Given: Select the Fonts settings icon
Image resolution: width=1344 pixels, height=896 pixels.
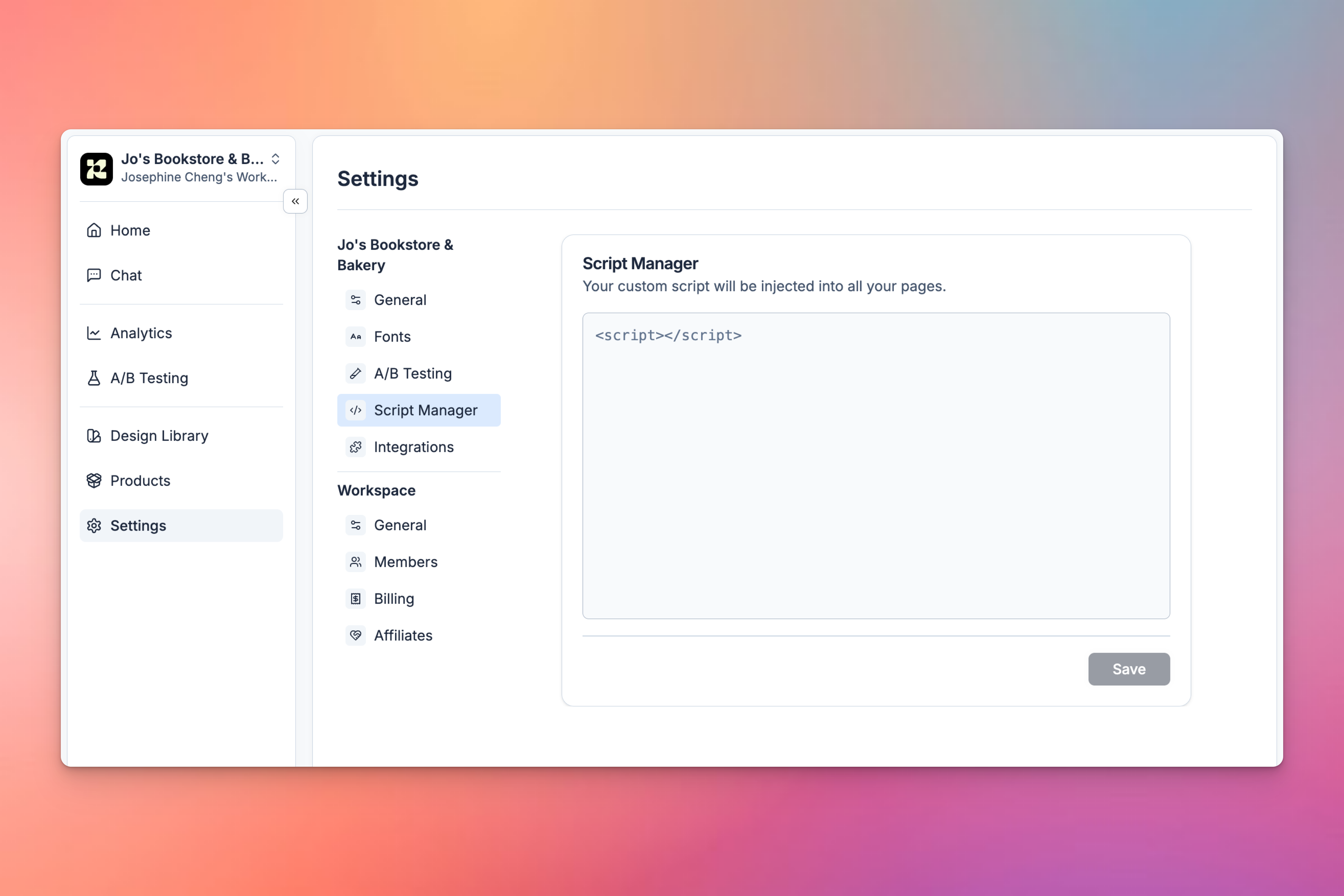Looking at the screenshot, I should pyautogui.click(x=355, y=336).
